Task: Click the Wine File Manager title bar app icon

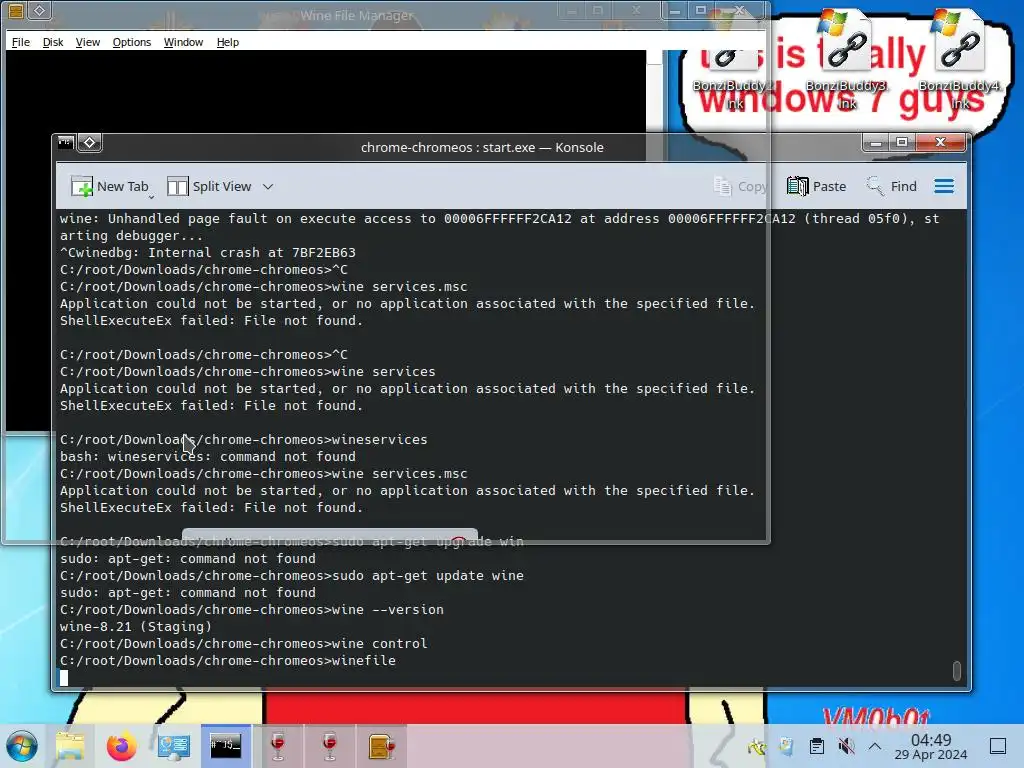Action: click(x=16, y=10)
